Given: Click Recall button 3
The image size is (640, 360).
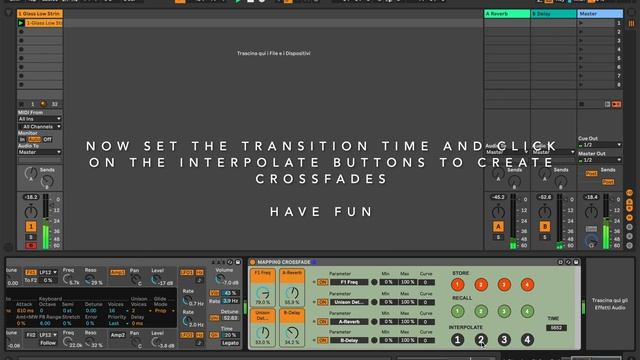Looking at the screenshot, I should point(504,311).
